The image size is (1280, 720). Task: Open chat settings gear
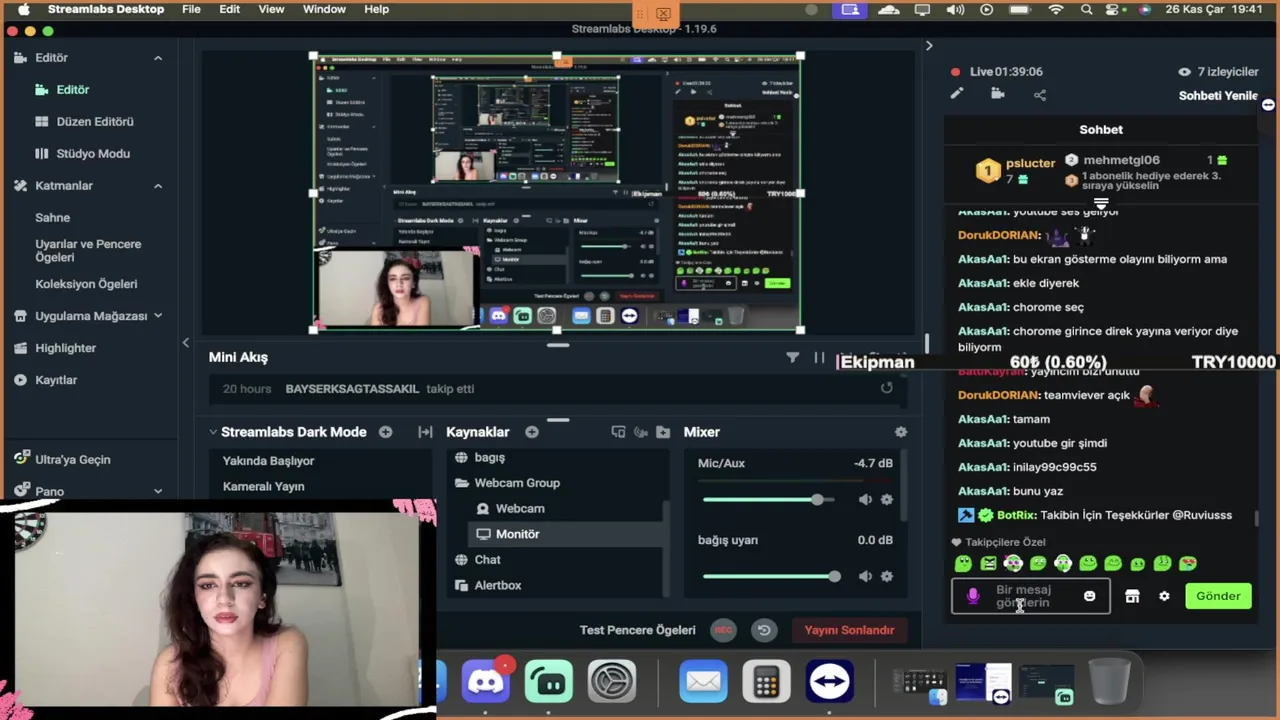(x=1164, y=596)
